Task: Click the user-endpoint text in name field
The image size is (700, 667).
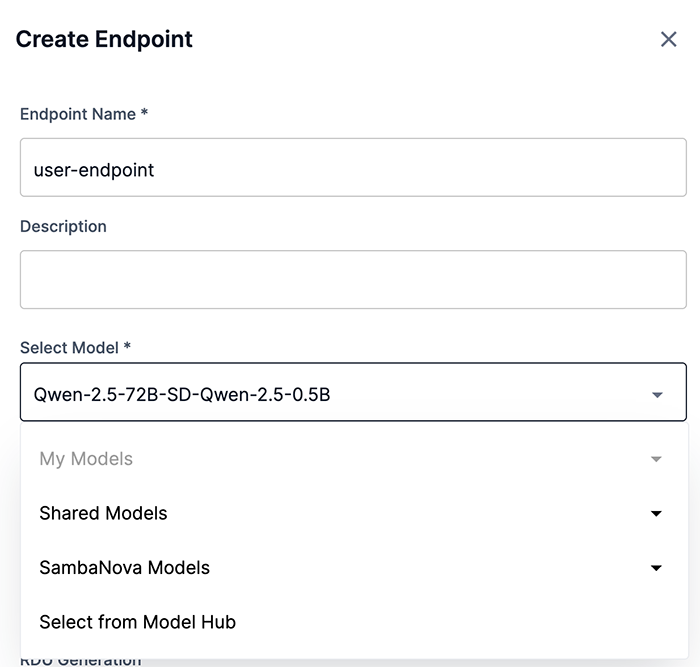Action: [x=94, y=170]
